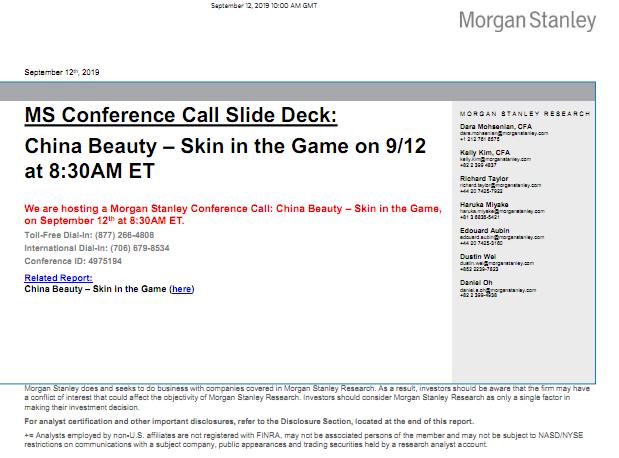The height and width of the screenshot is (458, 619).
Task: Click Haruka Miyake's email address
Action: coord(502,211)
